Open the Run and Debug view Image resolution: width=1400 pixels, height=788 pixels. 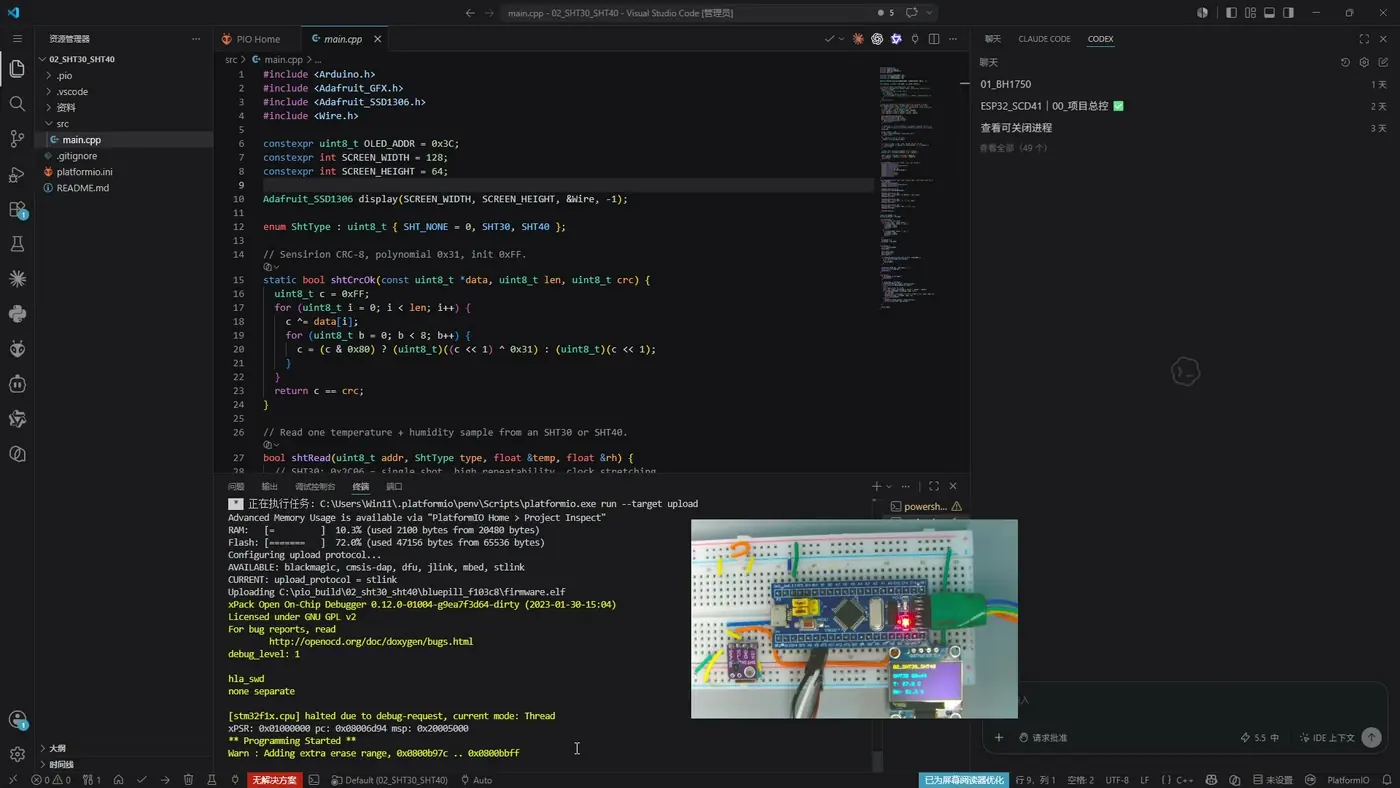point(17,174)
